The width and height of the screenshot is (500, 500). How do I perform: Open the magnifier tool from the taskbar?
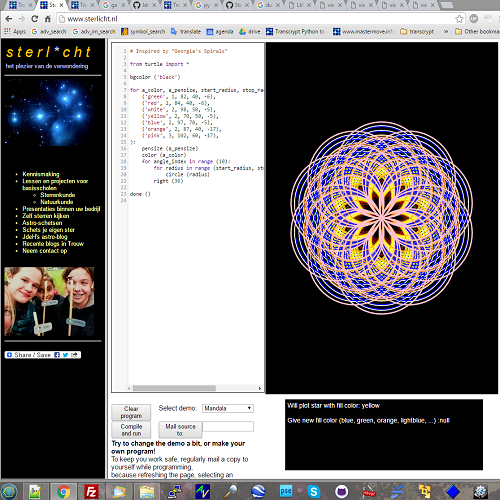click(x=231, y=491)
